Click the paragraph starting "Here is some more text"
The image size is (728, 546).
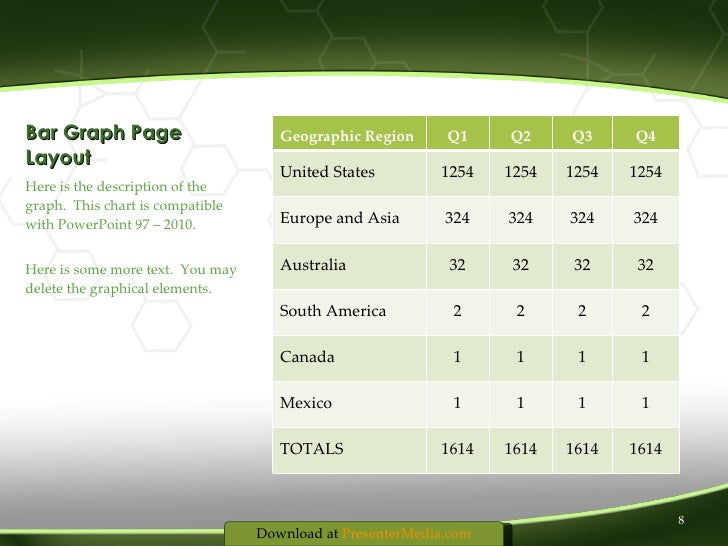(x=131, y=279)
